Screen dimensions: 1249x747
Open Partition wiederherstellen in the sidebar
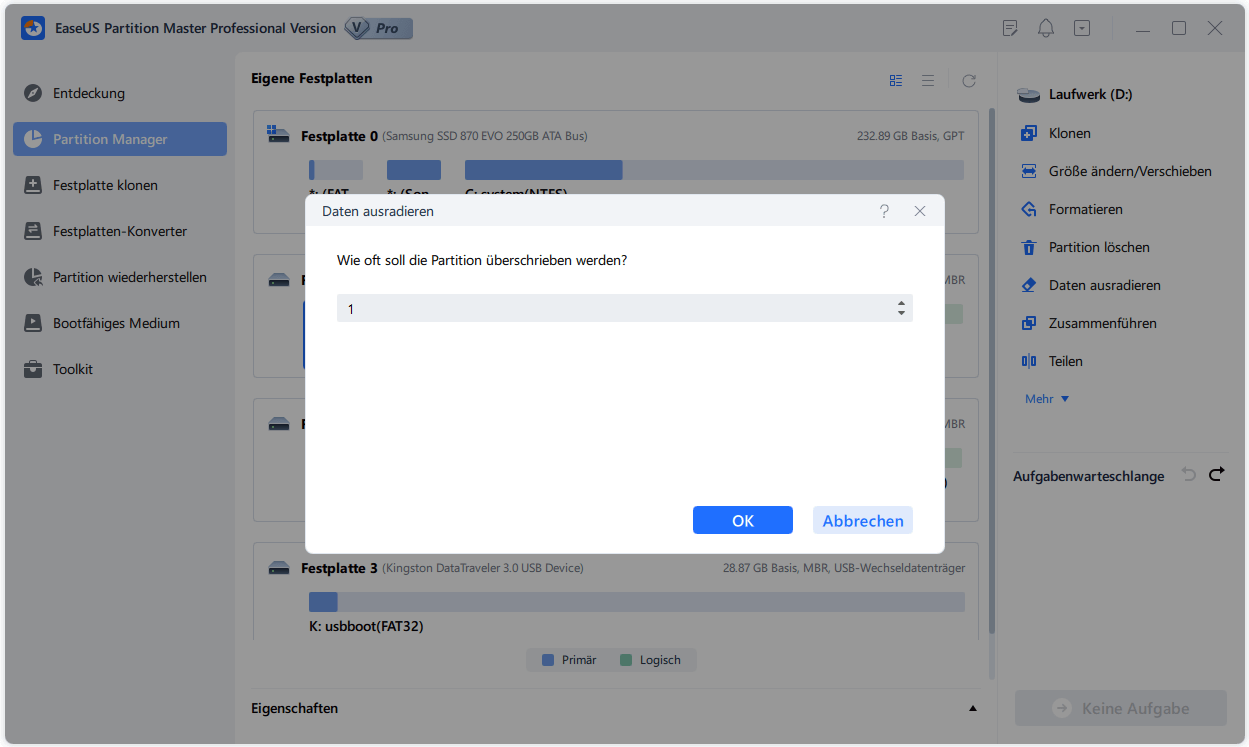click(120, 277)
